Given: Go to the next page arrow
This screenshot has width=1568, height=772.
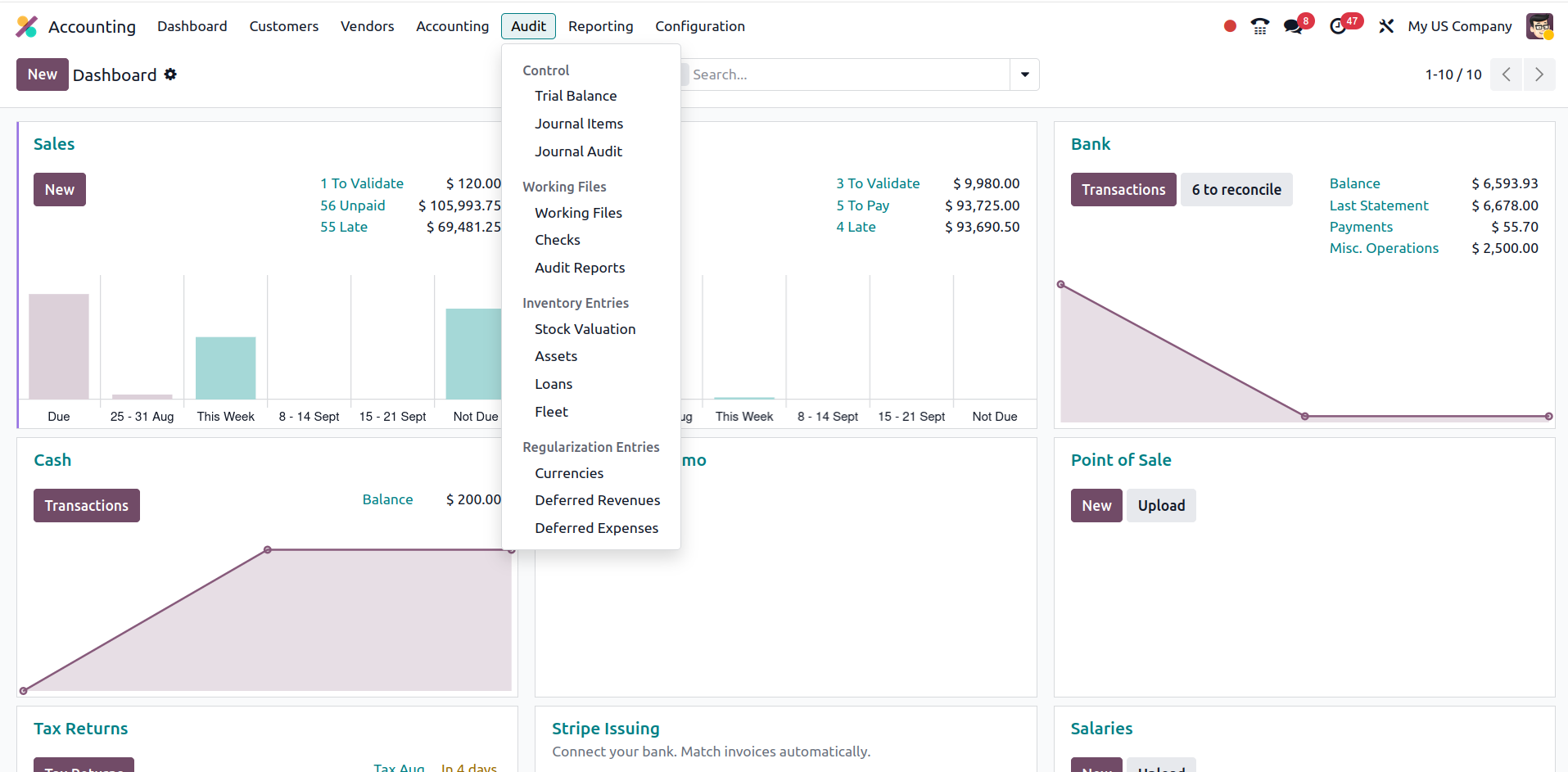Looking at the screenshot, I should pyautogui.click(x=1539, y=74).
